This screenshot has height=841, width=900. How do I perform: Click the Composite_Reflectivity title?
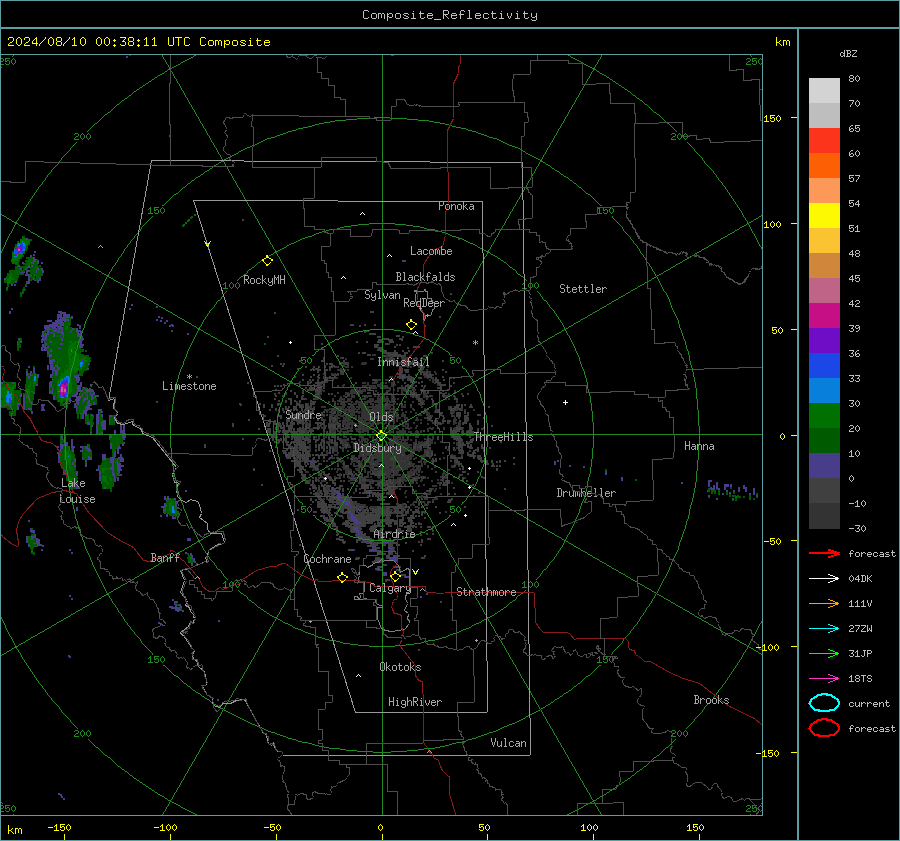point(450,15)
